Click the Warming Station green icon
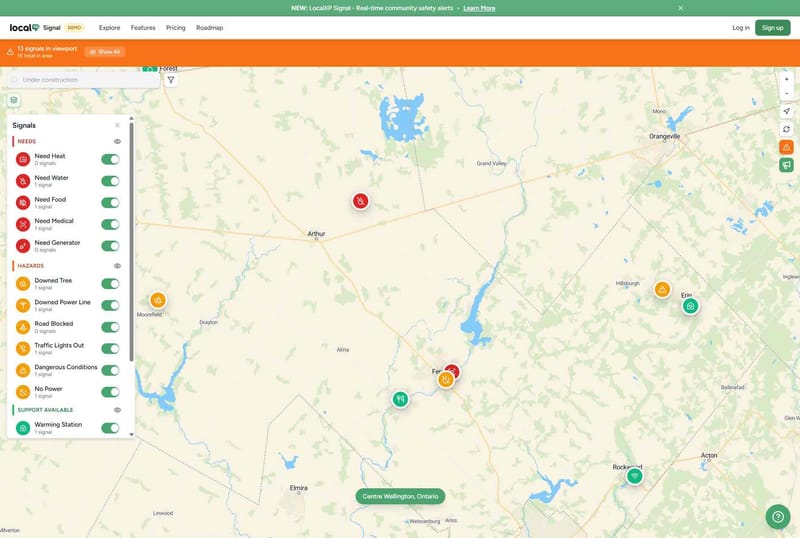800x538 pixels. [x=23, y=428]
